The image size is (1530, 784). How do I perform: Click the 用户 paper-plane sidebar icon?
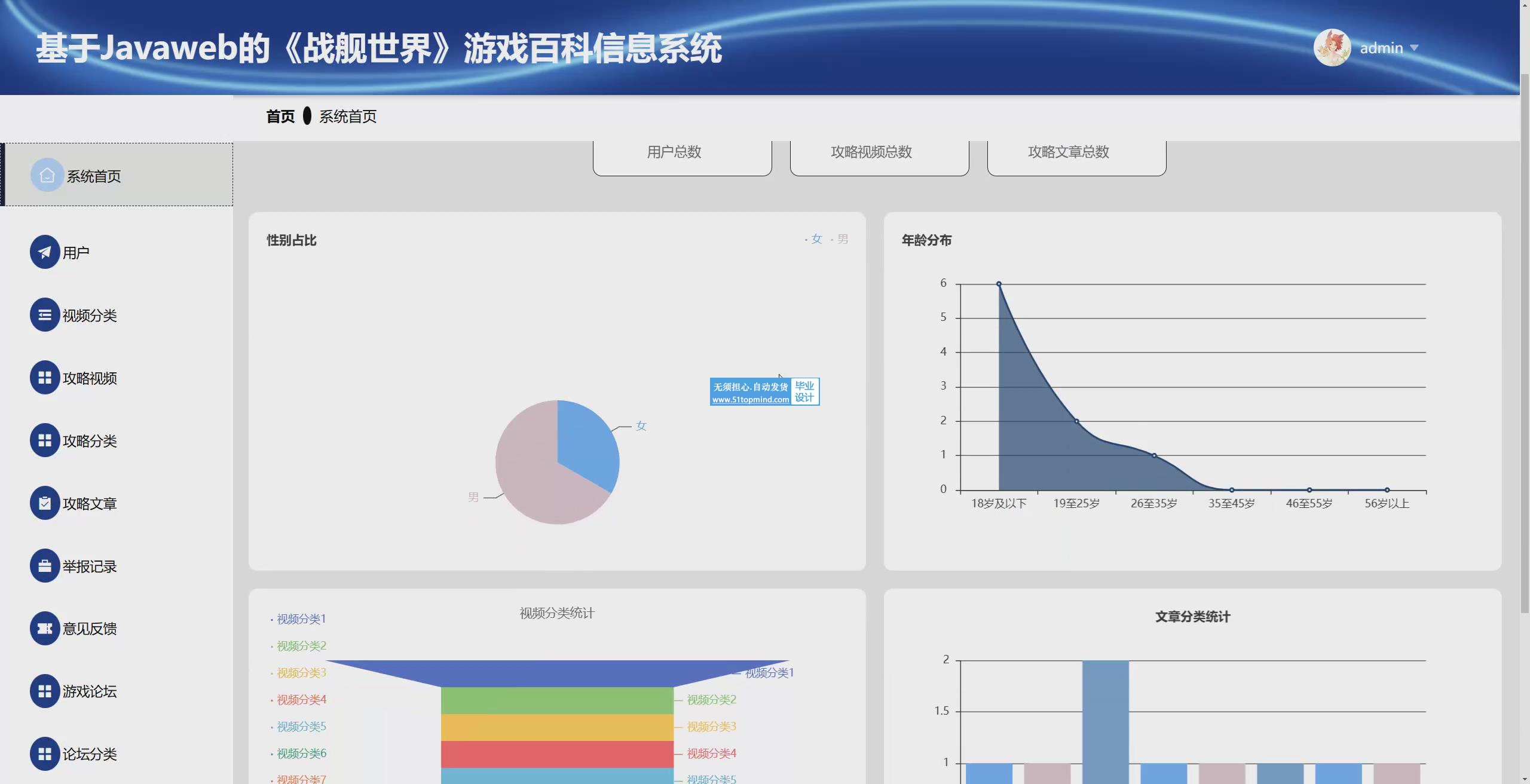click(45, 252)
